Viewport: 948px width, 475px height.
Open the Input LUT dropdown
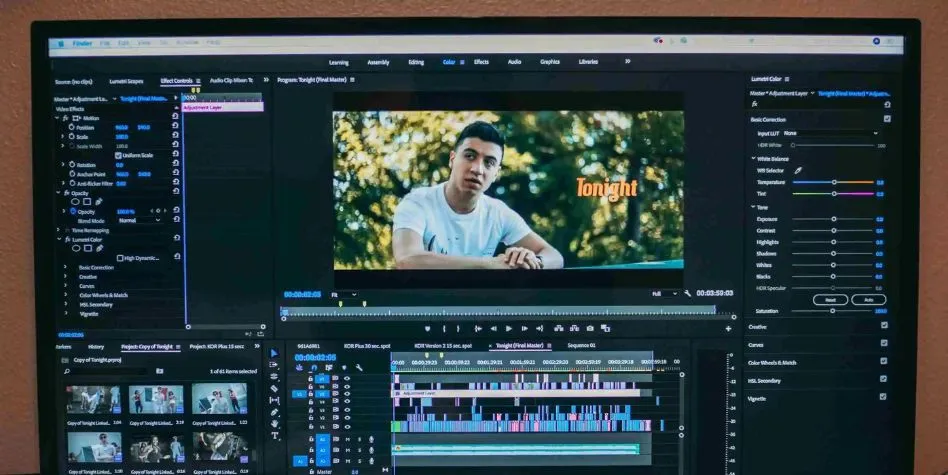pyautogui.click(x=830, y=133)
